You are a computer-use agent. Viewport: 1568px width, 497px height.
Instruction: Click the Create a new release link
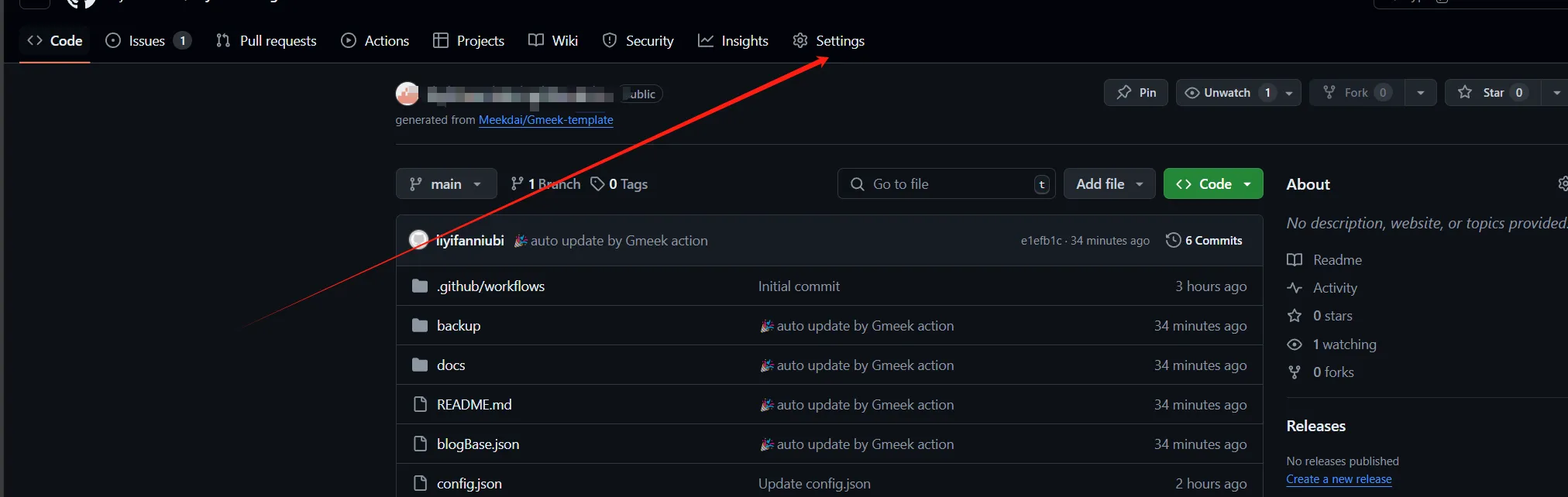tap(1339, 479)
